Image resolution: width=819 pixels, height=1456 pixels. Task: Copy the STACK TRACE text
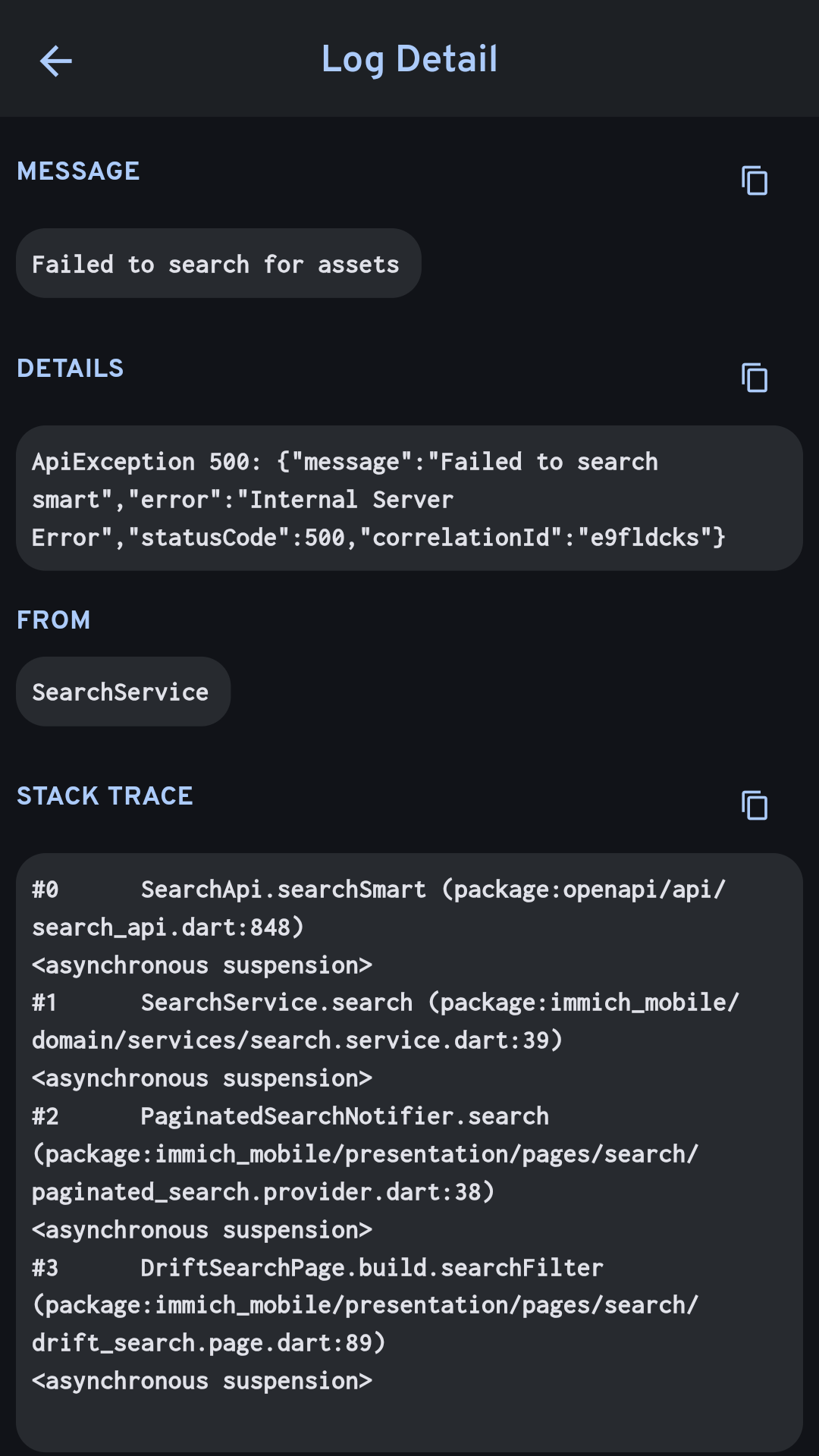pyautogui.click(x=754, y=805)
